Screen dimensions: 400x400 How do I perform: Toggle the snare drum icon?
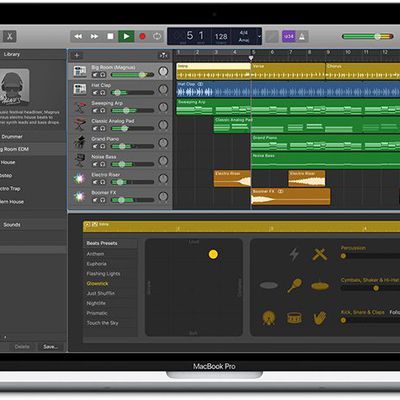click(294, 318)
